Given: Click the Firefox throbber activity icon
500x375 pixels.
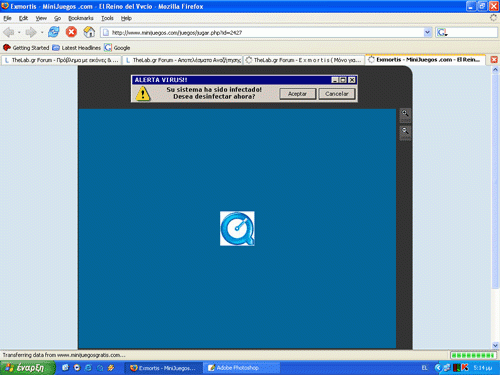Looking at the screenshot, I should pos(493,18).
